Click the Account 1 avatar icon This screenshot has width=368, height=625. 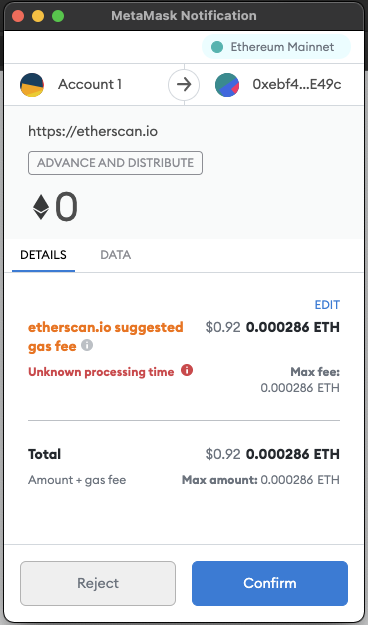click(x=32, y=85)
